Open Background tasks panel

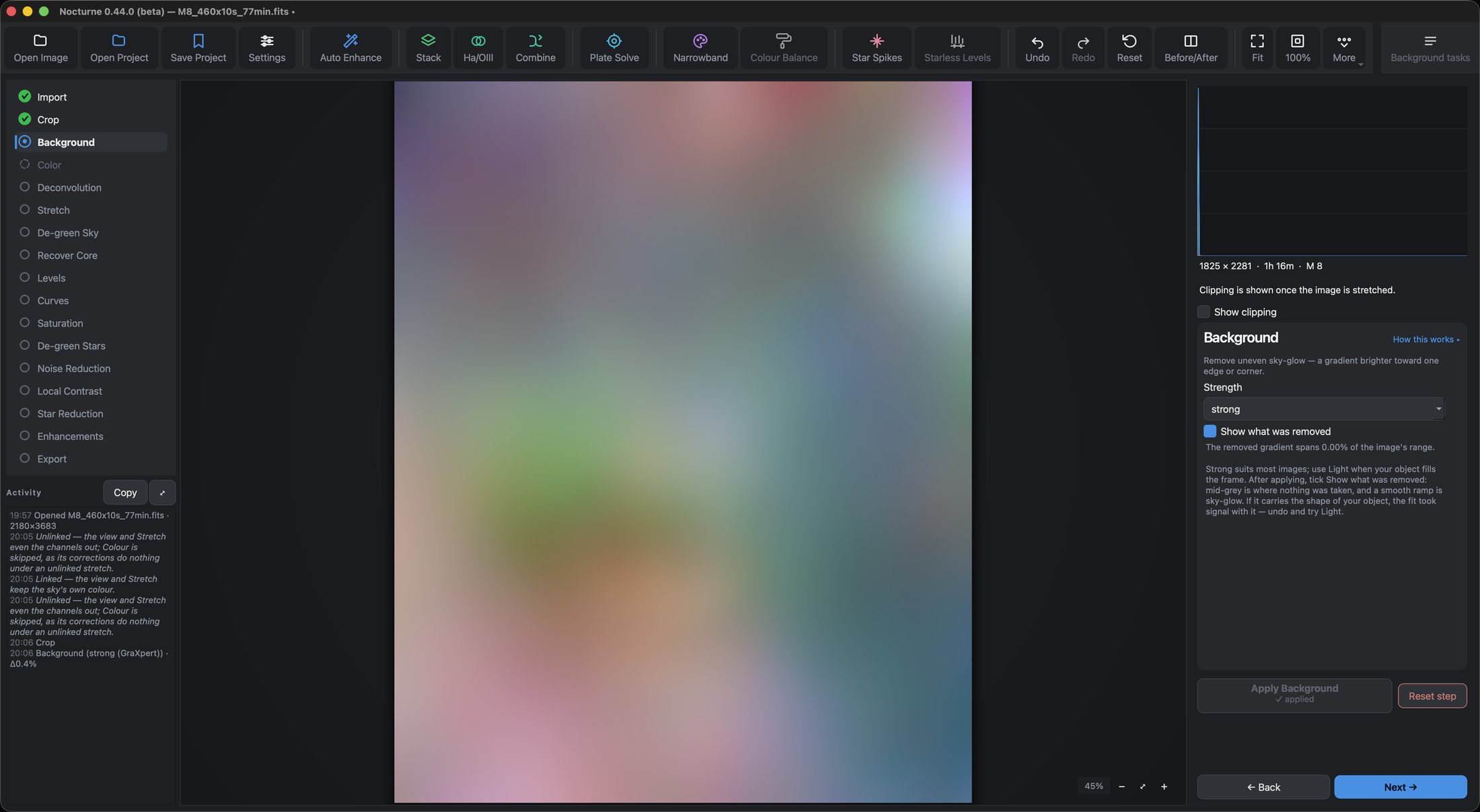pos(1430,48)
